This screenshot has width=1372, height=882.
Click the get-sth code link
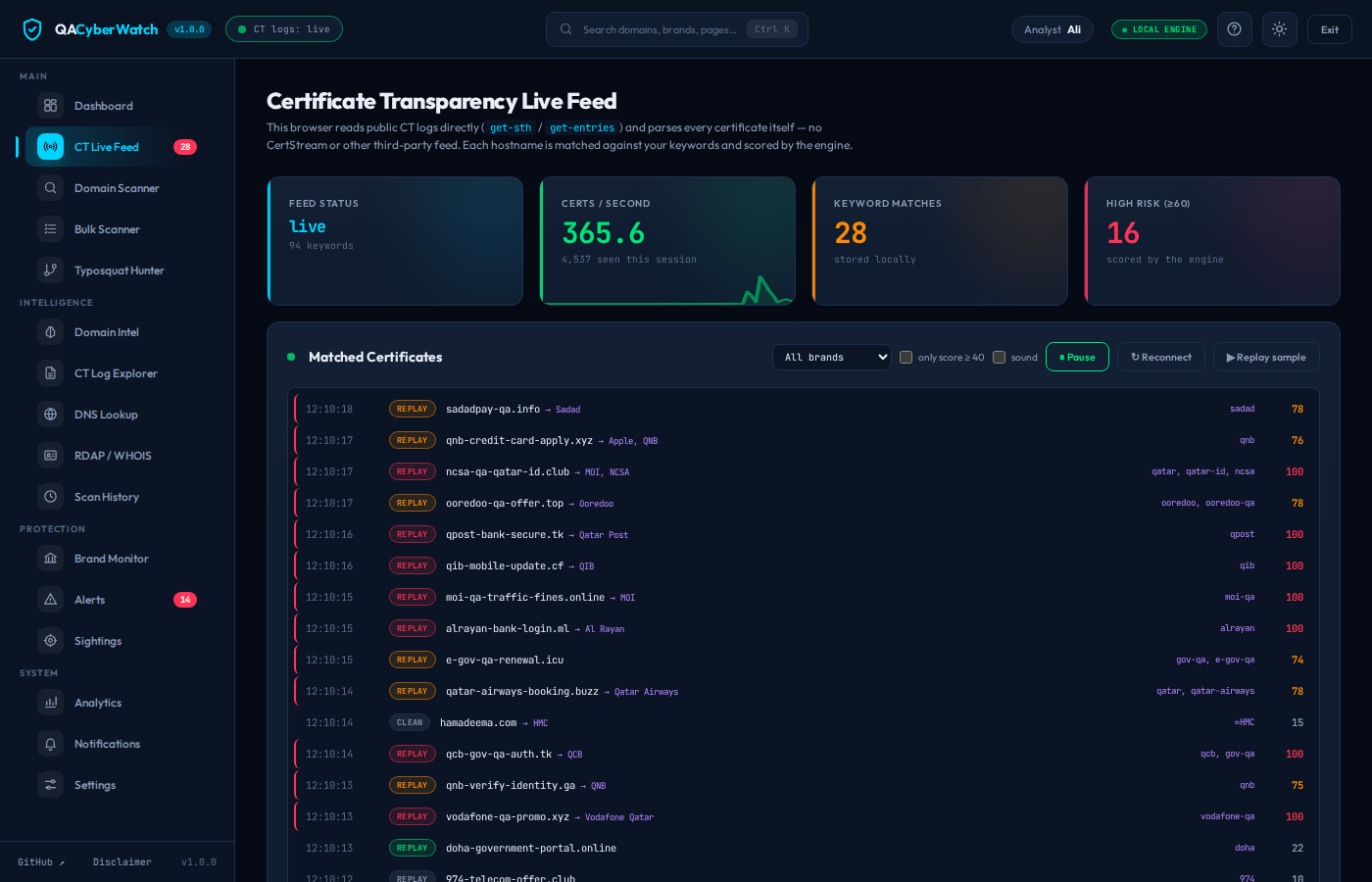[511, 127]
